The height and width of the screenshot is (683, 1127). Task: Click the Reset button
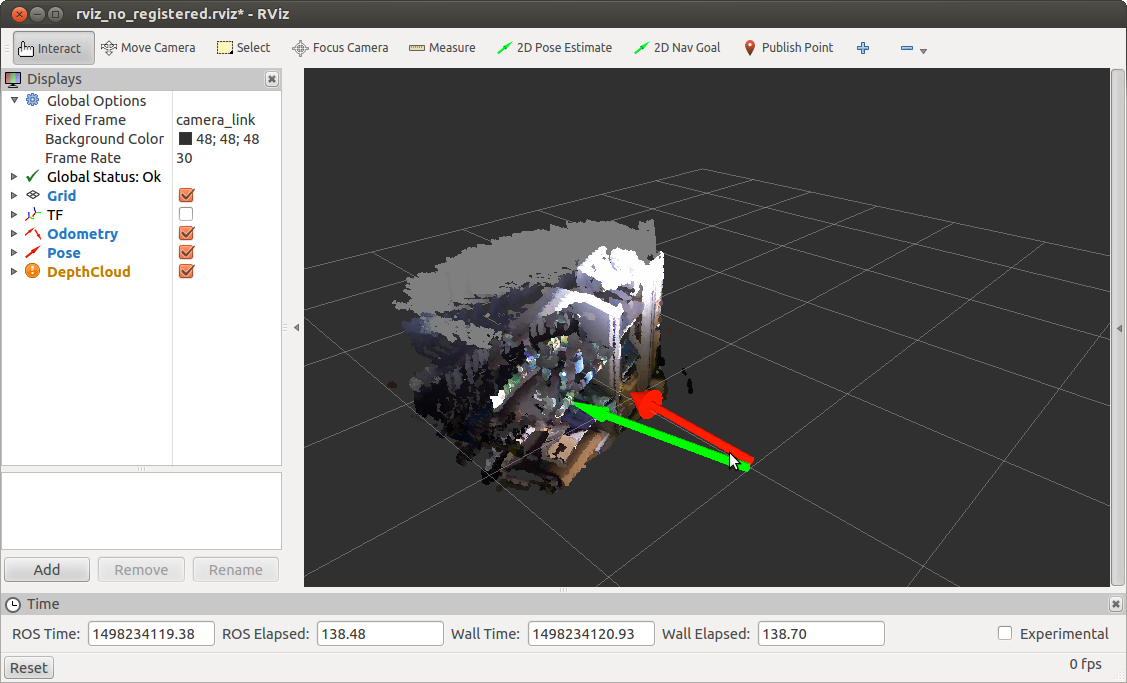(x=29, y=667)
